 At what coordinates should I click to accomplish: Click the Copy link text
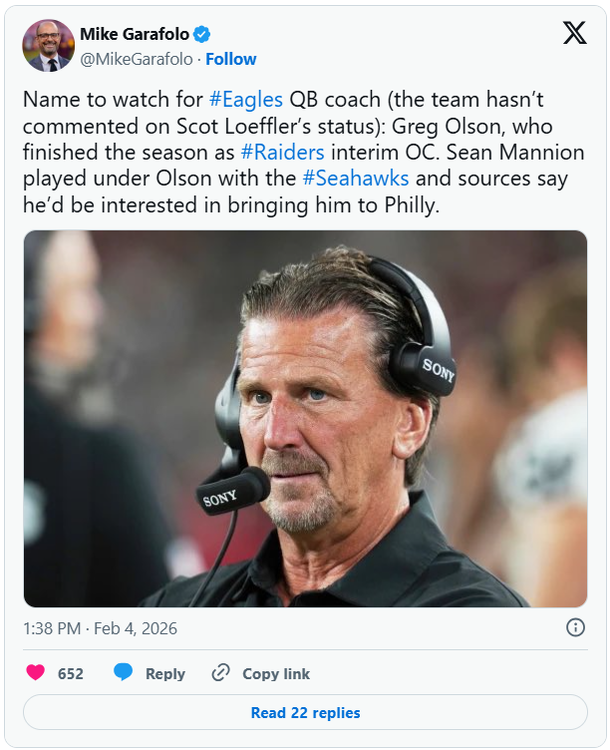tap(276, 674)
